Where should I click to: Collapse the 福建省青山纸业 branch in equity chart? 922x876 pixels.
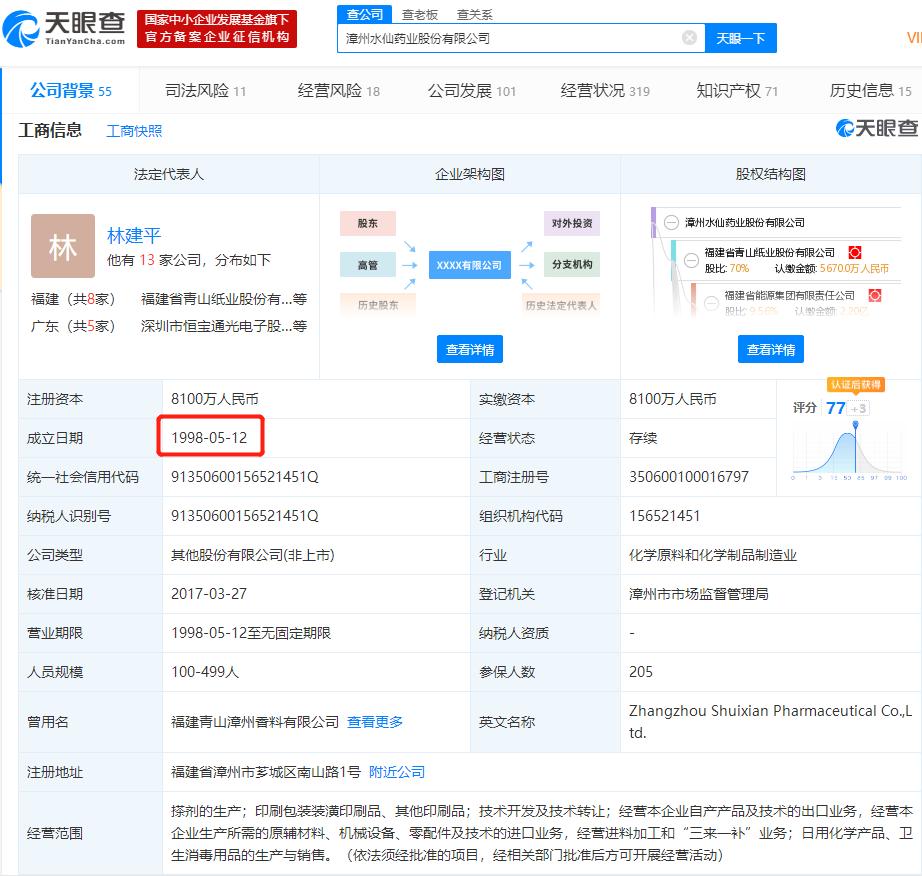pos(690,260)
